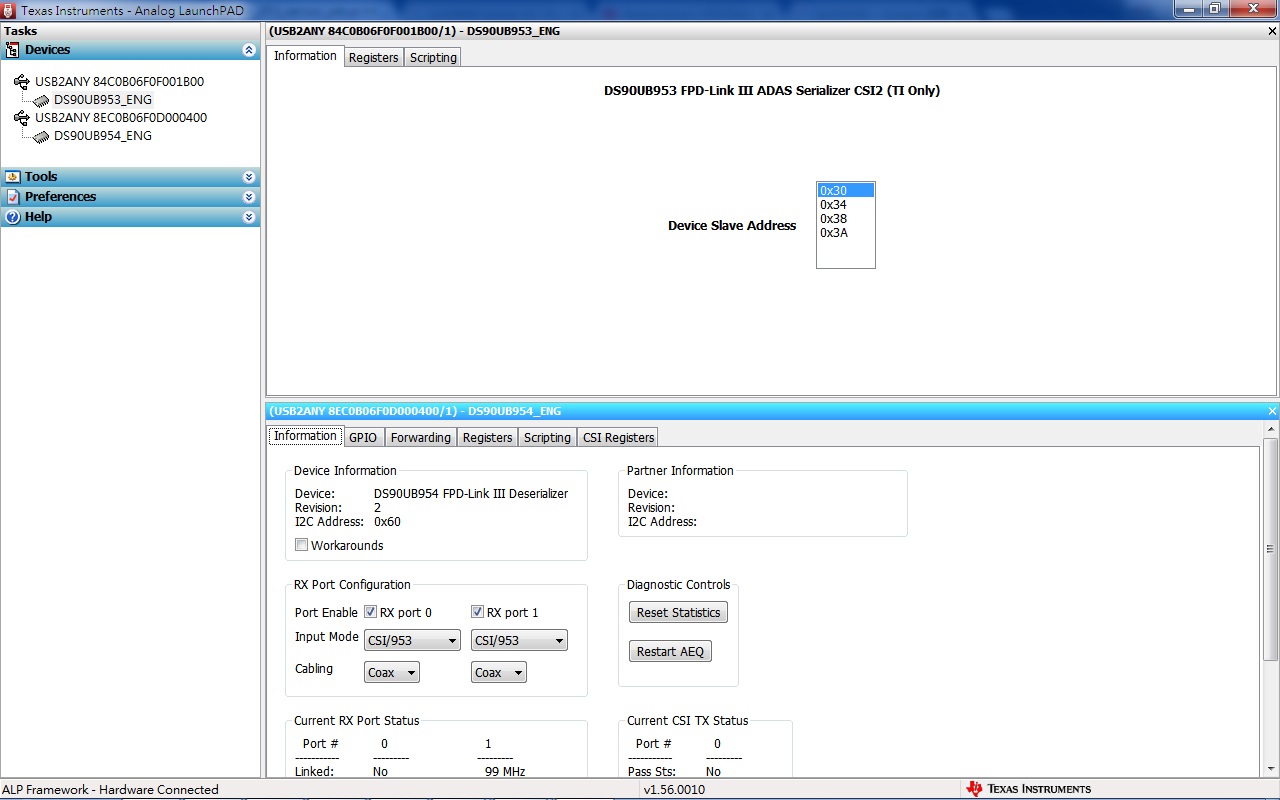Click chip icon beside DS90UB954_ENG
Screen dimensions: 1280x800
click(41, 136)
